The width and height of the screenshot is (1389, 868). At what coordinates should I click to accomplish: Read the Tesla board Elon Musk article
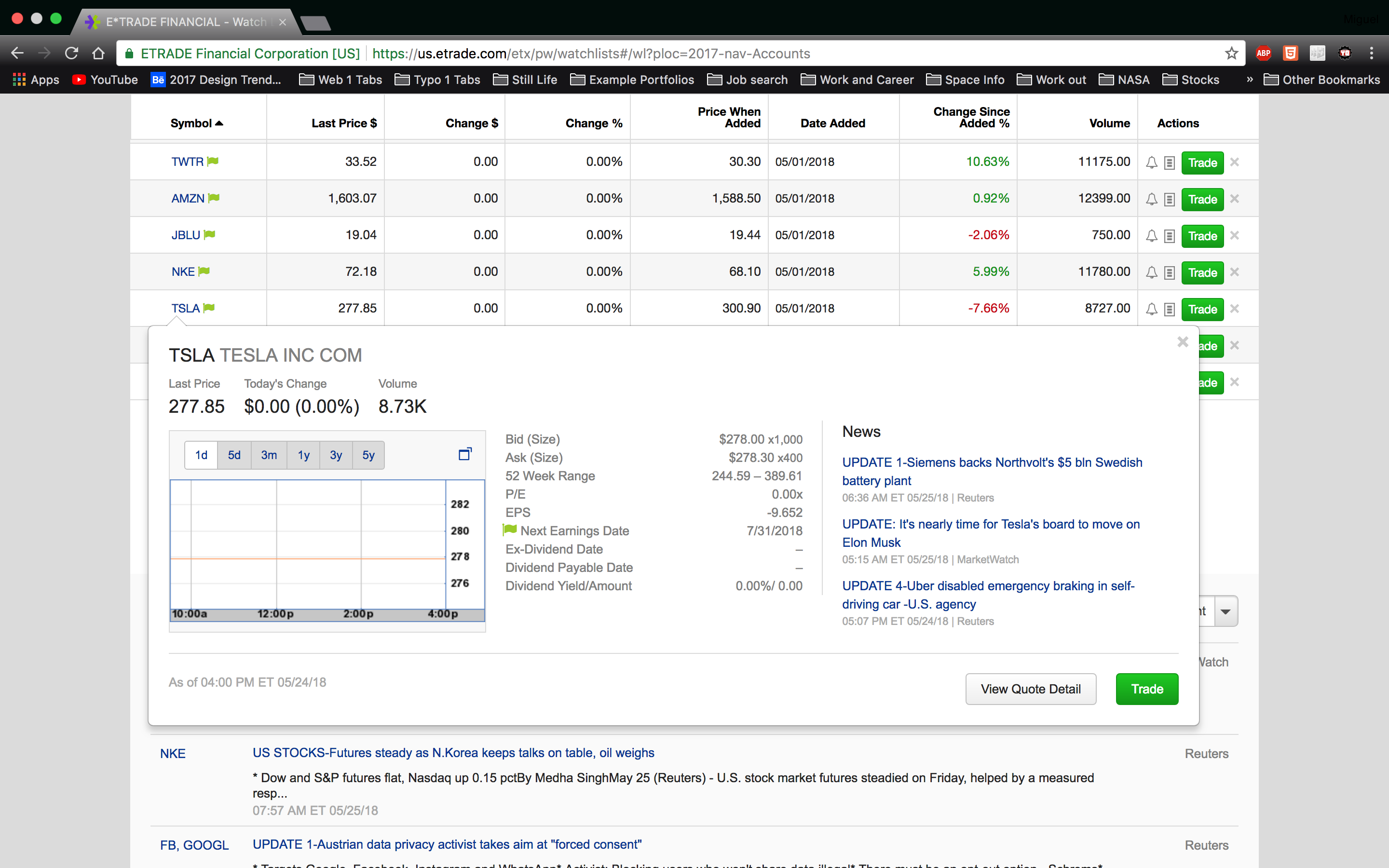click(x=991, y=533)
